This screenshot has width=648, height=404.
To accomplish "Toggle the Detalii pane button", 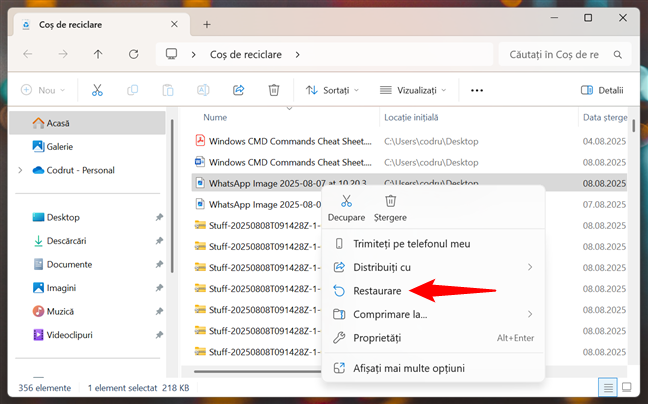I will [602, 90].
